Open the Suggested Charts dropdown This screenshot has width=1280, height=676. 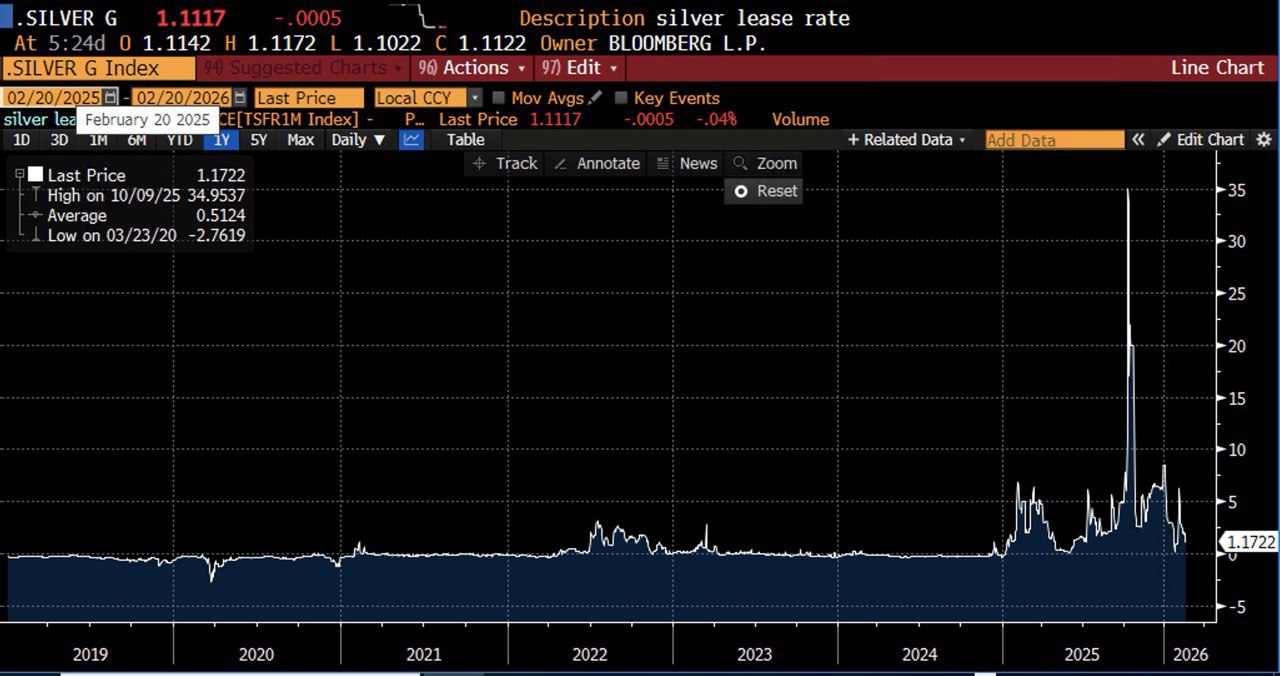coord(301,68)
